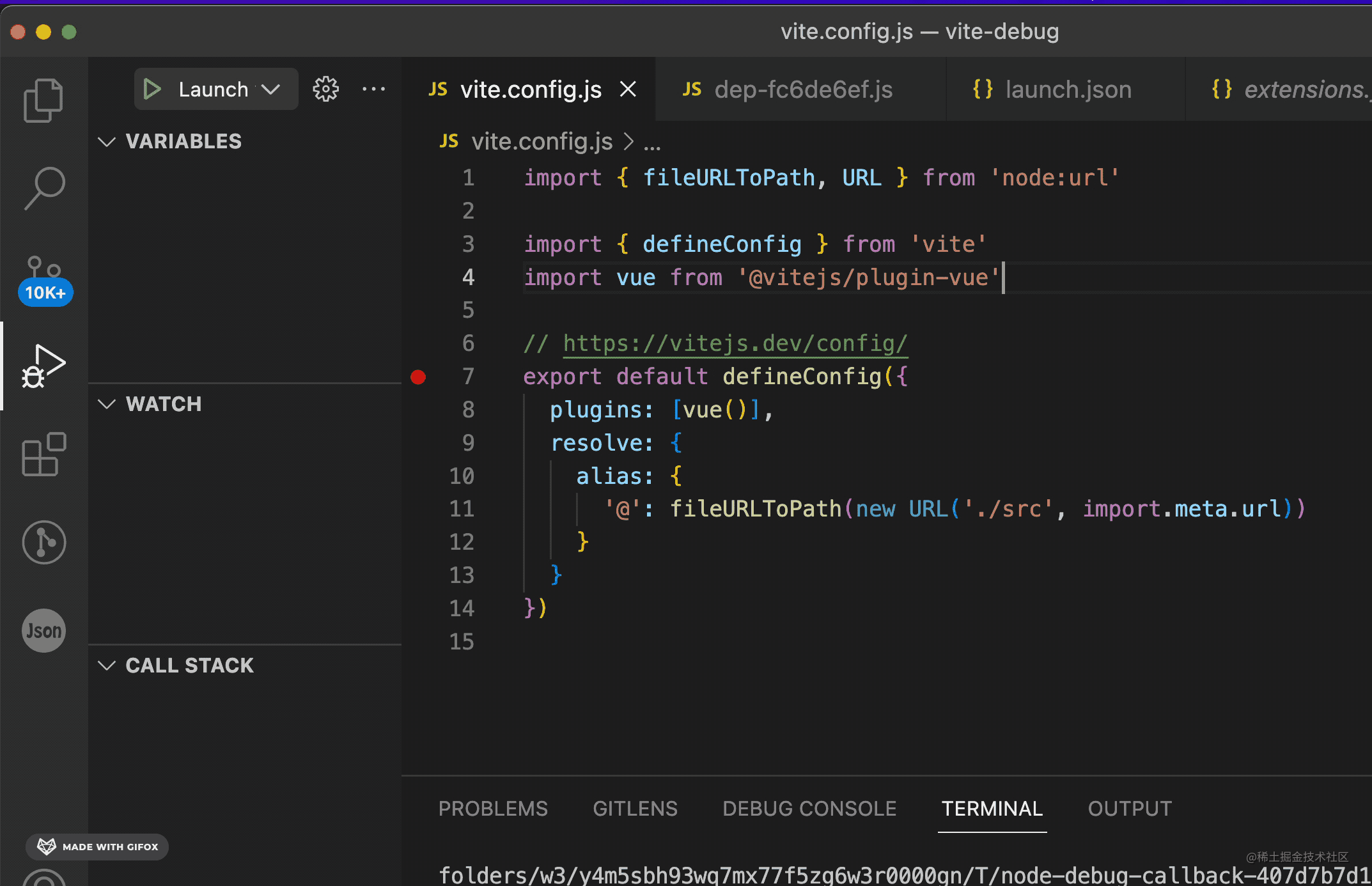Open the GitLens sidebar icon
Image resolution: width=1372 pixels, height=886 pixels.
tap(44, 542)
